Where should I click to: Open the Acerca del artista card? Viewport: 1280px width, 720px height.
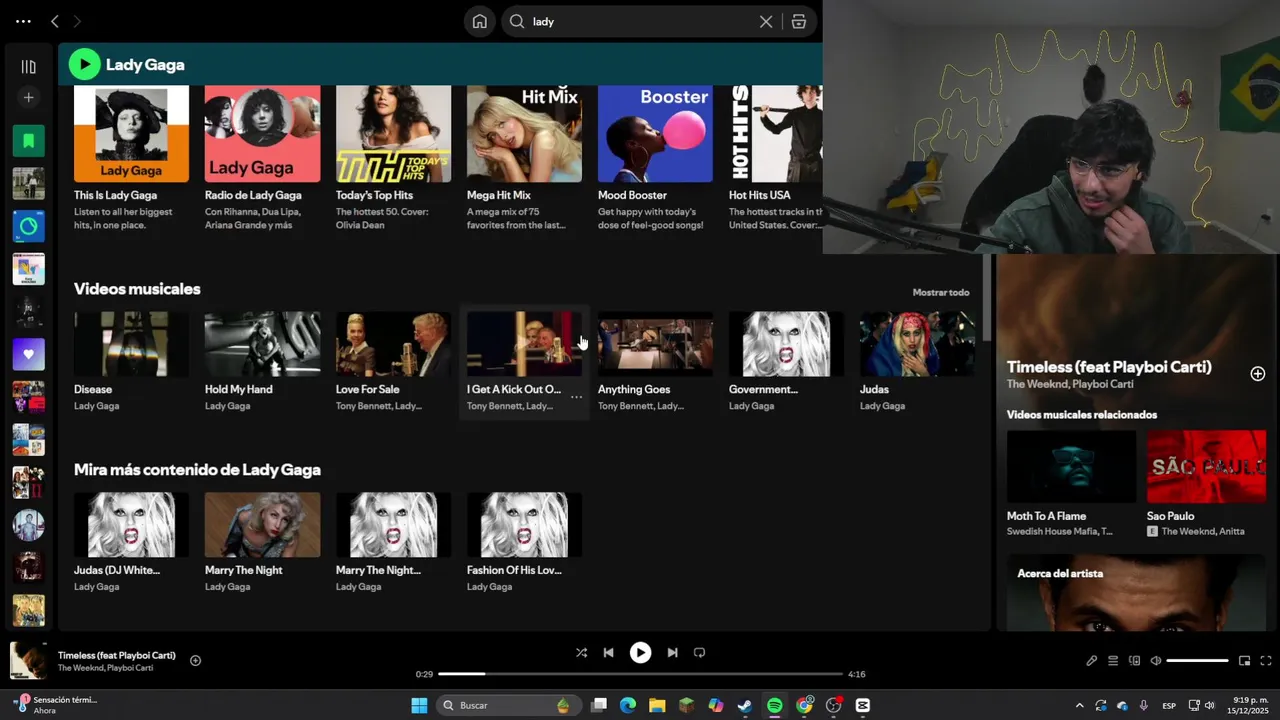(x=1136, y=592)
